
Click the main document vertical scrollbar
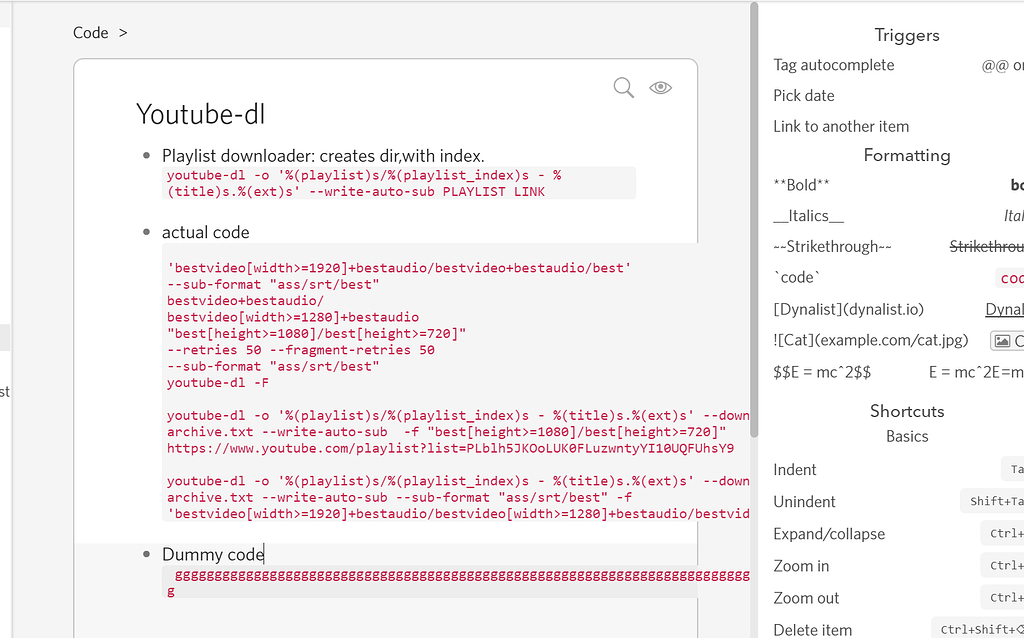coord(754,222)
